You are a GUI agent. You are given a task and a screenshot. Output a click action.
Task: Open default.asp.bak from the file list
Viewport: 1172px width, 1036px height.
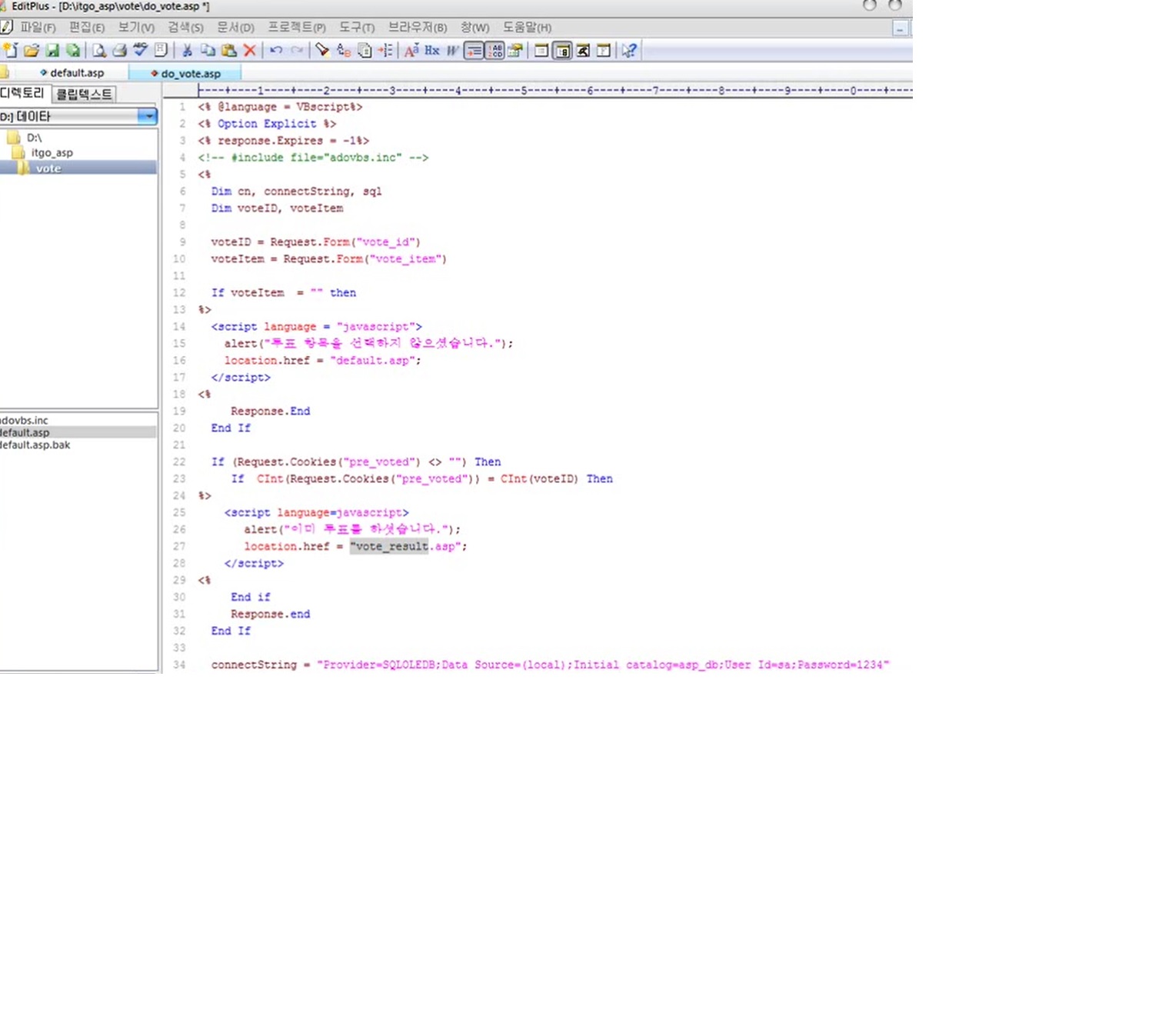click(x=35, y=445)
